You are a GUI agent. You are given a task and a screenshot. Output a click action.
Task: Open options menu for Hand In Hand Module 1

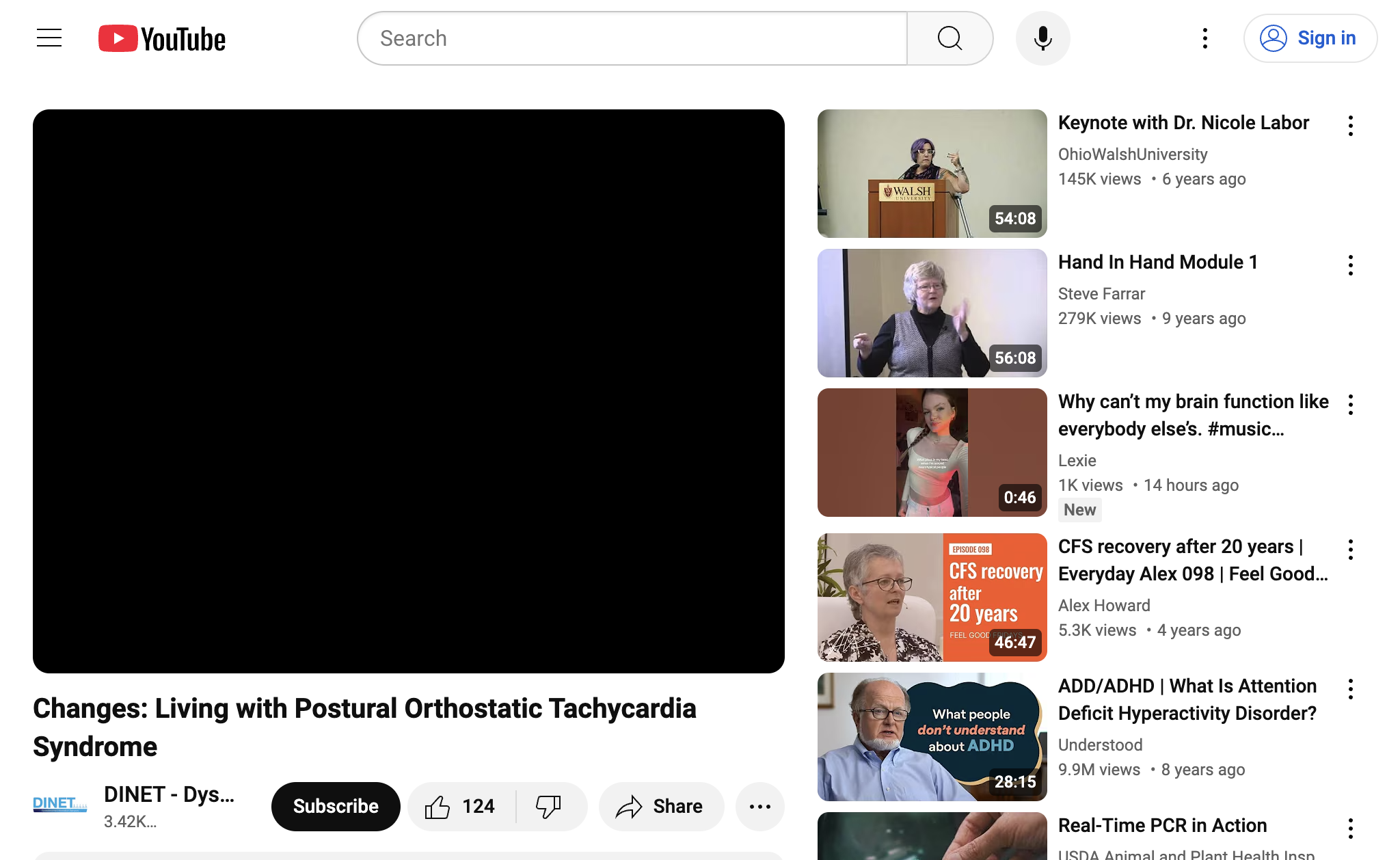pyautogui.click(x=1350, y=265)
